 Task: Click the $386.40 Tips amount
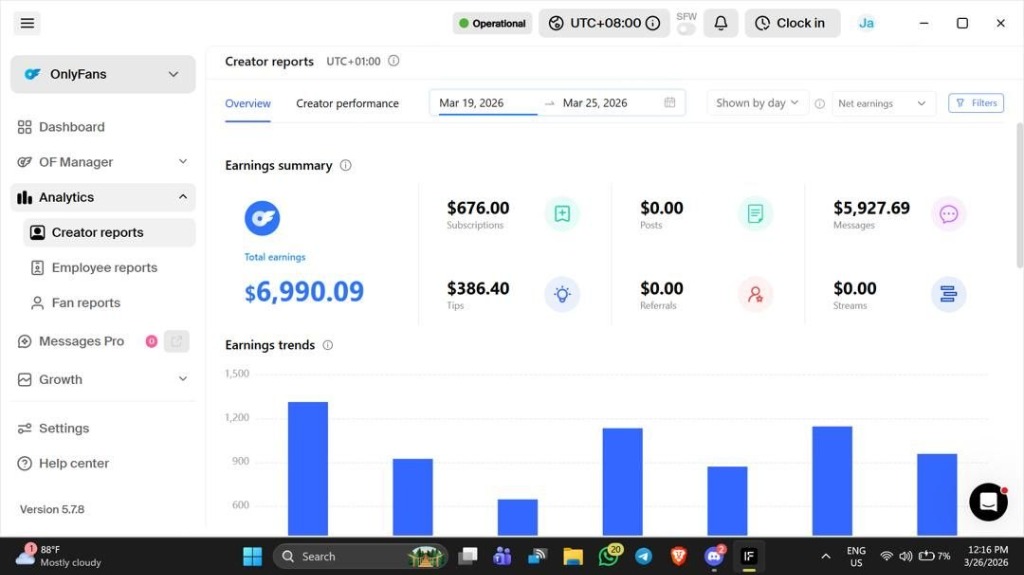click(x=478, y=289)
